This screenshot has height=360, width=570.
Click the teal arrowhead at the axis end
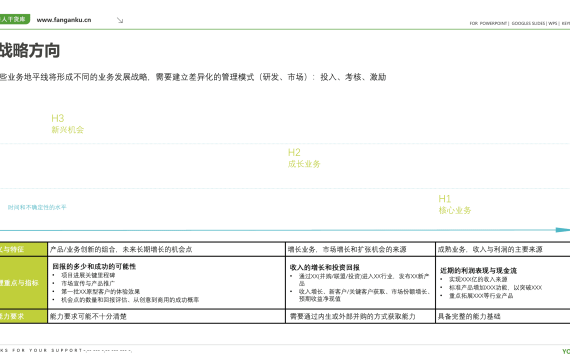563,230
